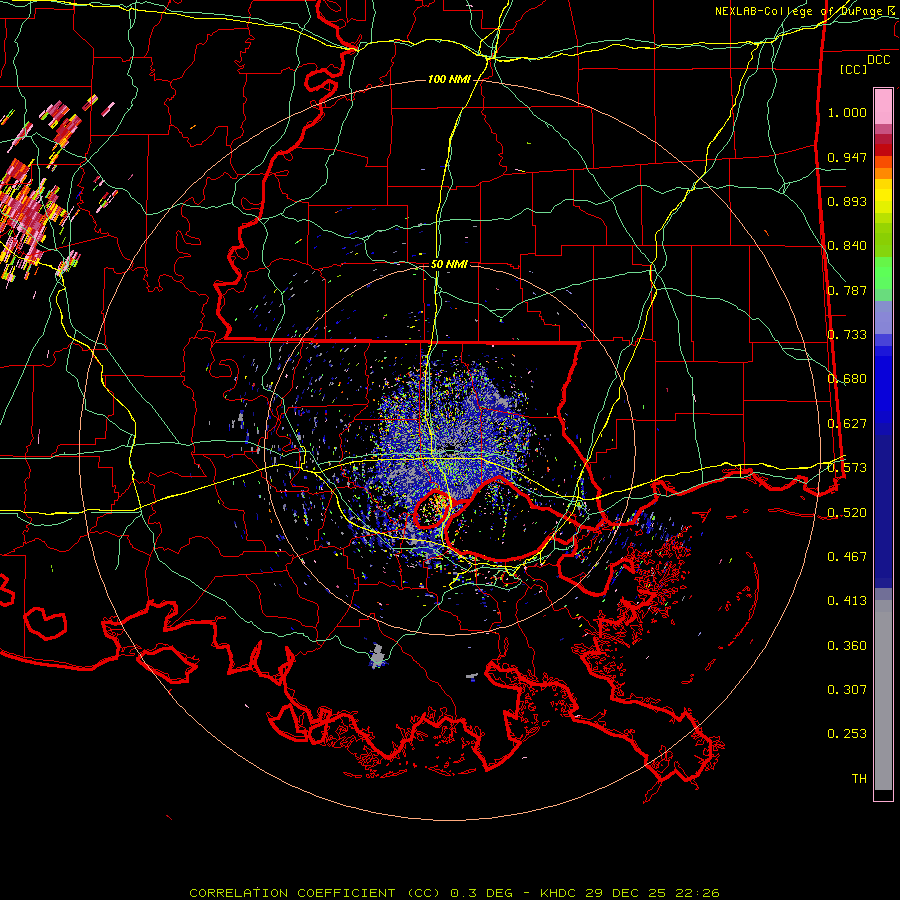This screenshot has width=900, height=900.
Task: Click the 'DCC' product label
Action: [878, 60]
